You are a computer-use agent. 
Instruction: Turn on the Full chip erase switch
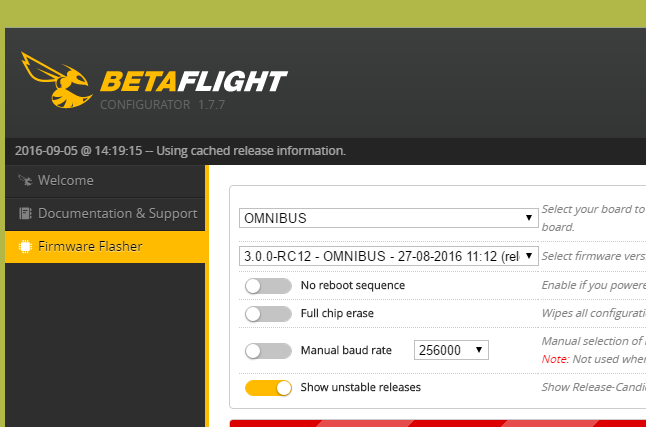267,313
